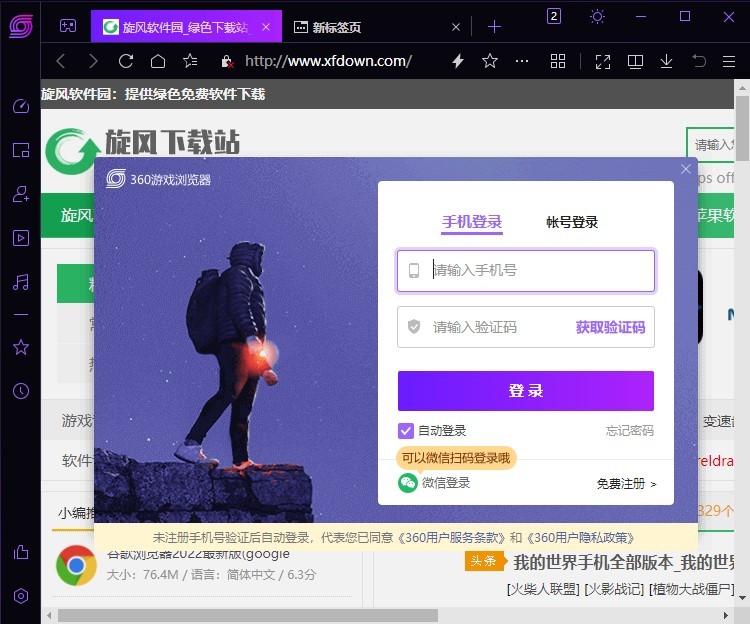Click the [火影战记] link

coord(614,589)
